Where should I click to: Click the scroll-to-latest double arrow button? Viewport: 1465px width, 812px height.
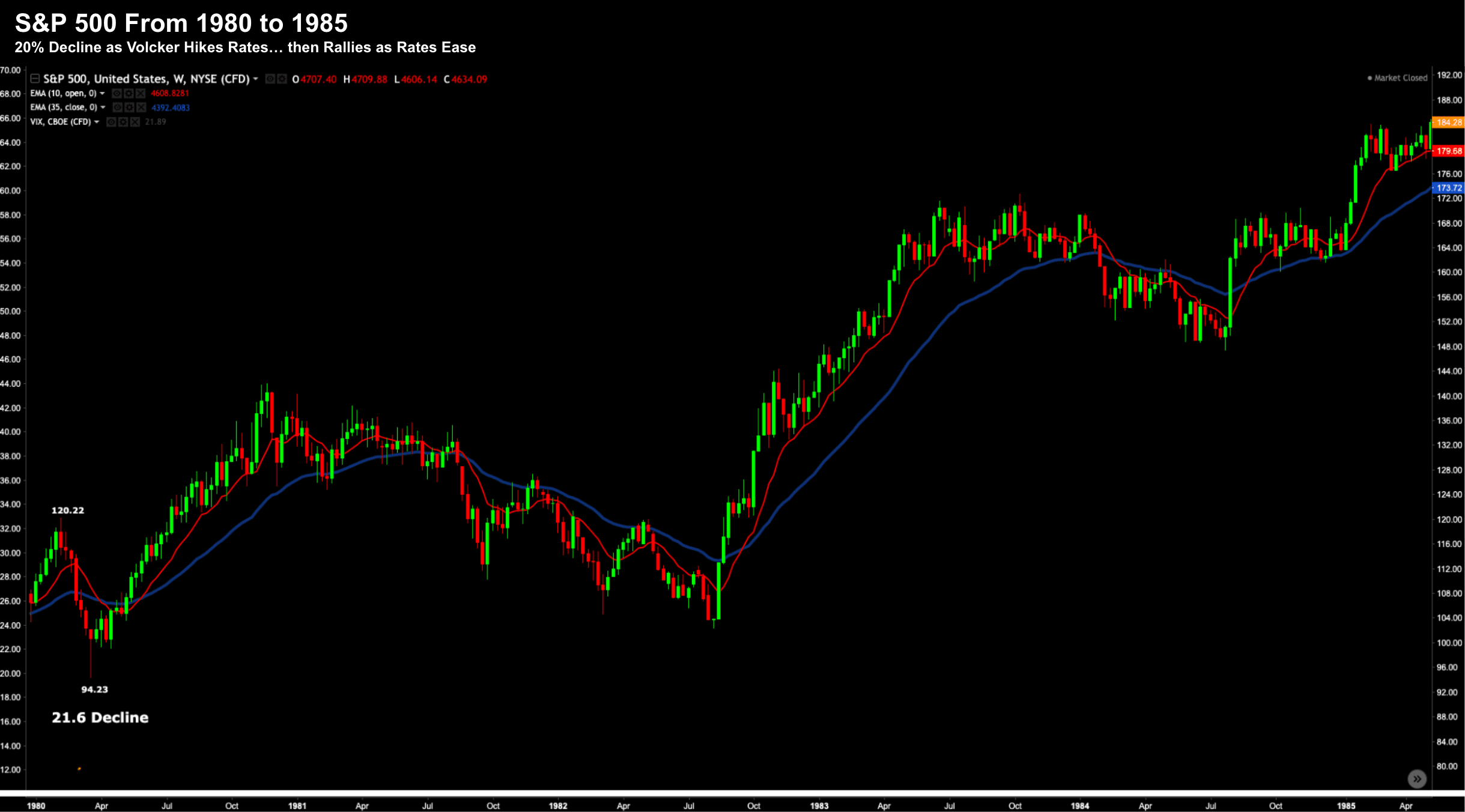click(x=1416, y=779)
